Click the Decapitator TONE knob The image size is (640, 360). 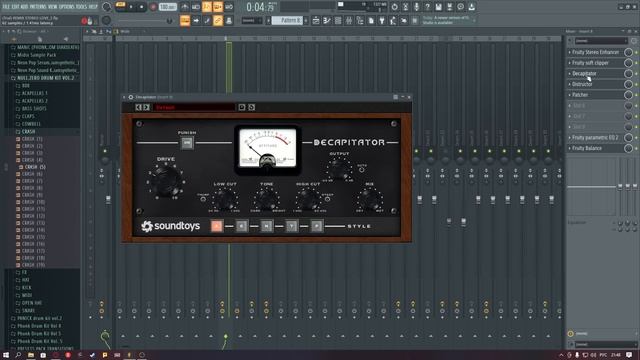coord(267,199)
